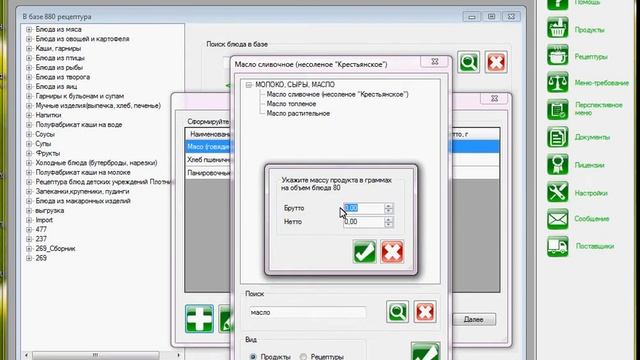Click green plus add ingredient icon
Viewport: 640px width, 360px height.
(199, 318)
